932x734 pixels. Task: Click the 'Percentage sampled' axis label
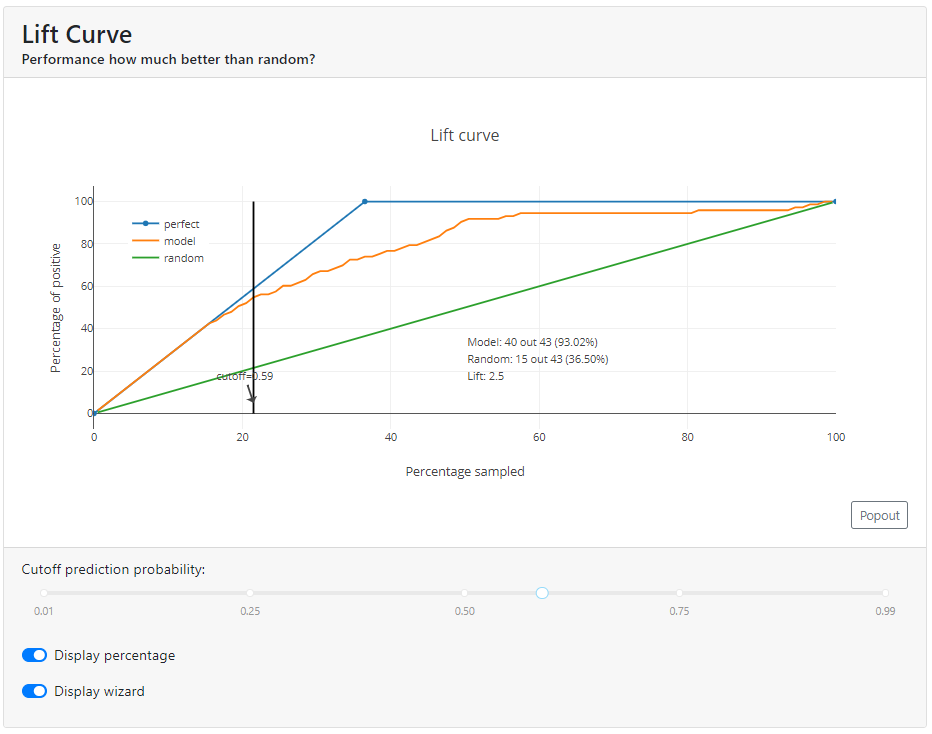click(x=465, y=471)
